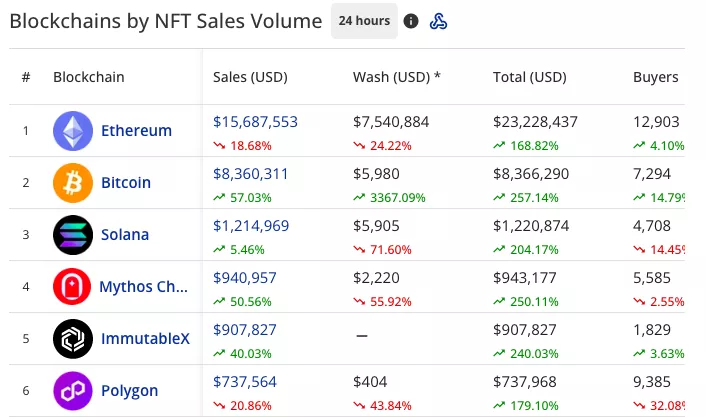The width and height of the screenshot is (706, 417).
Task: Open the Bitcoin blockchain link
Action: point(126,183)
